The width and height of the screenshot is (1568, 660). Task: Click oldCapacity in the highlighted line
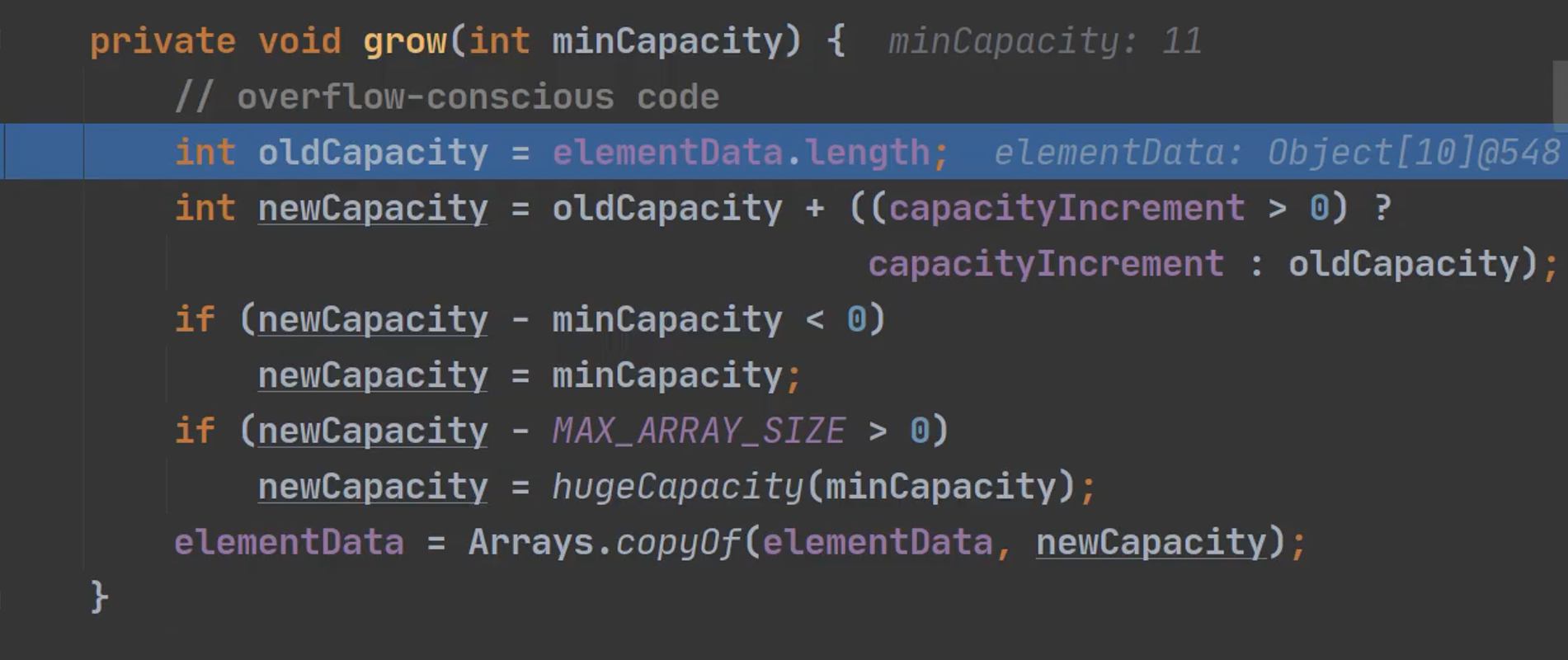373,153
